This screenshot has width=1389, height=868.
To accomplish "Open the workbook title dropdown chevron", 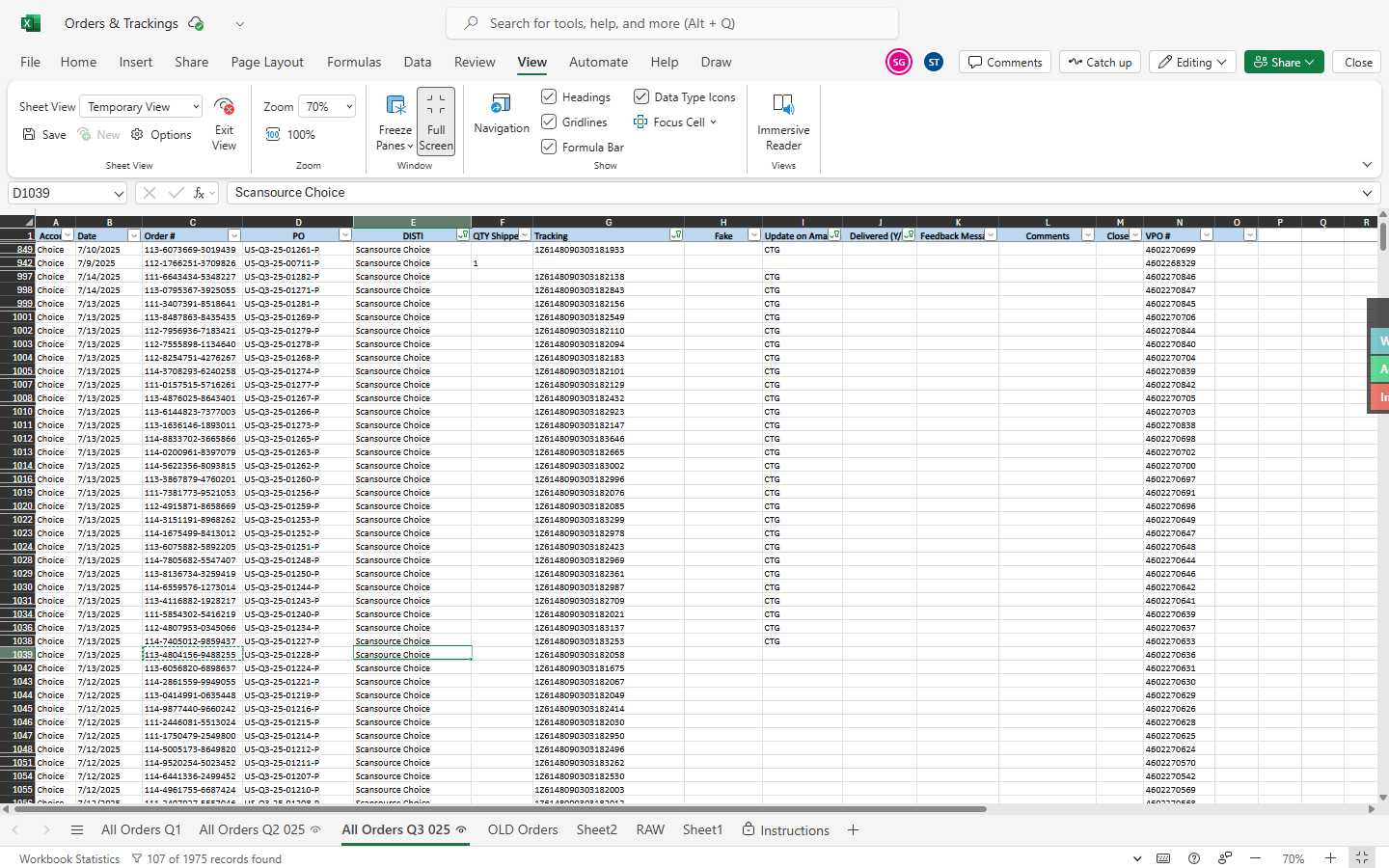I will pos(239,24).
